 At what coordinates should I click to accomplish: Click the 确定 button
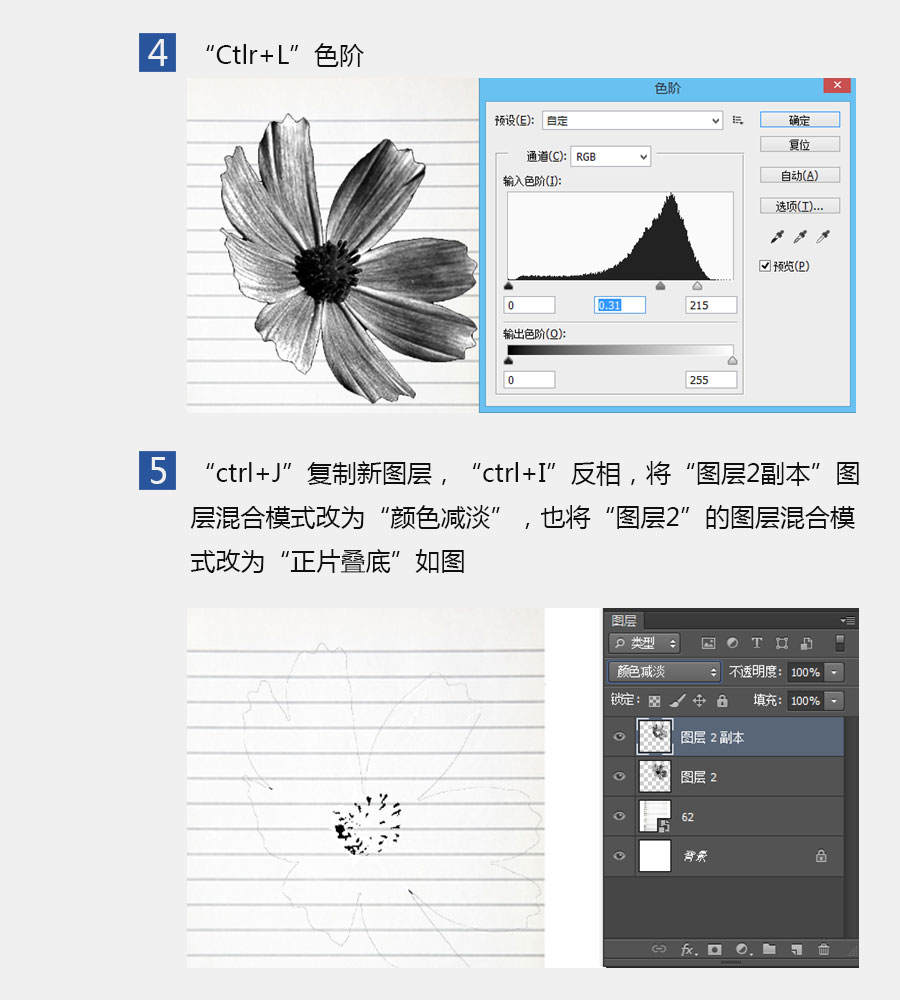[x=800, y=119]
